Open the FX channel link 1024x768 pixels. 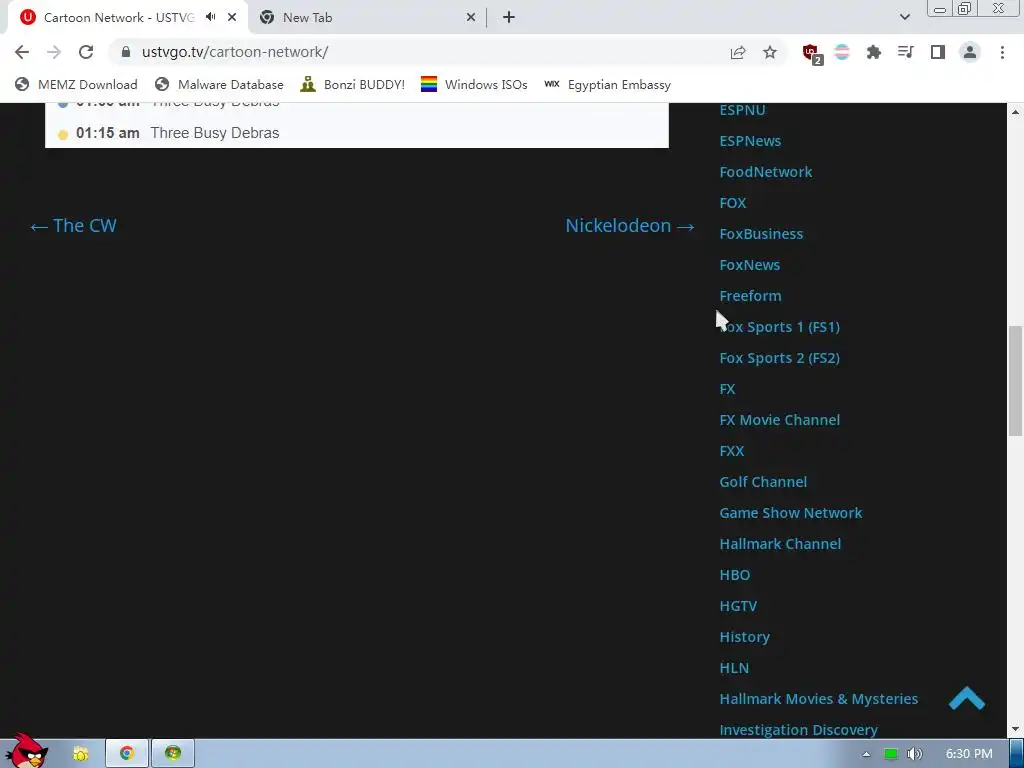coord(727,389)
